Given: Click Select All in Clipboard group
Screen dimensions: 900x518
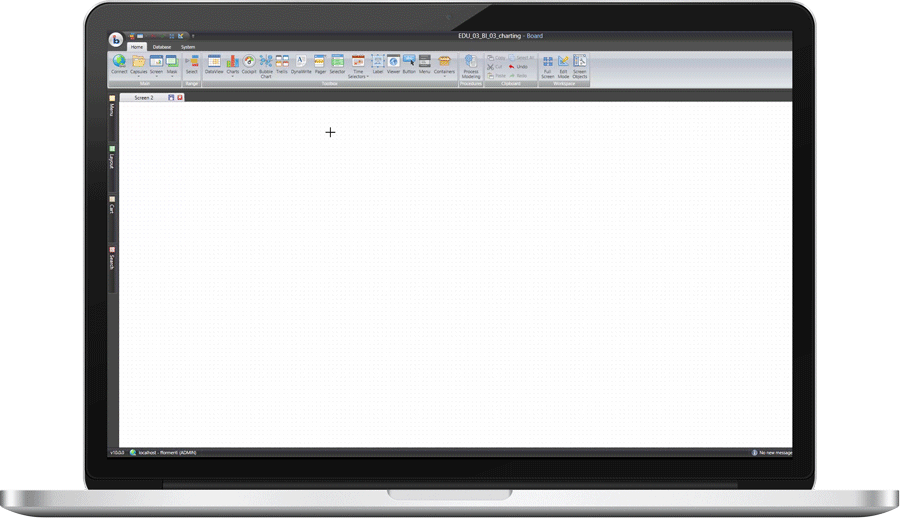Looking at the screenshot, I should (x=522, y=58).
